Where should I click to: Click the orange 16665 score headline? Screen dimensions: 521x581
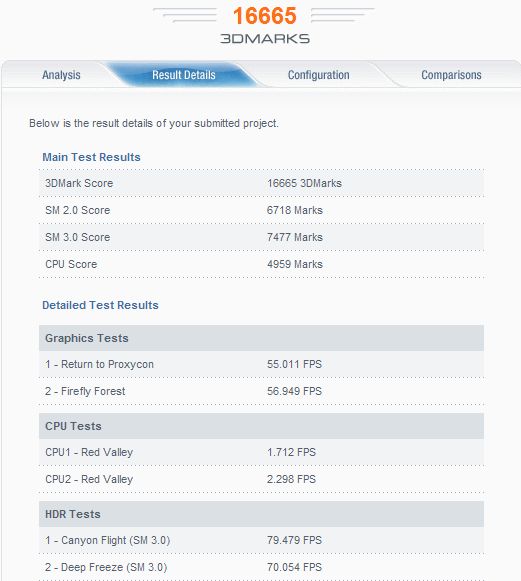265,16
